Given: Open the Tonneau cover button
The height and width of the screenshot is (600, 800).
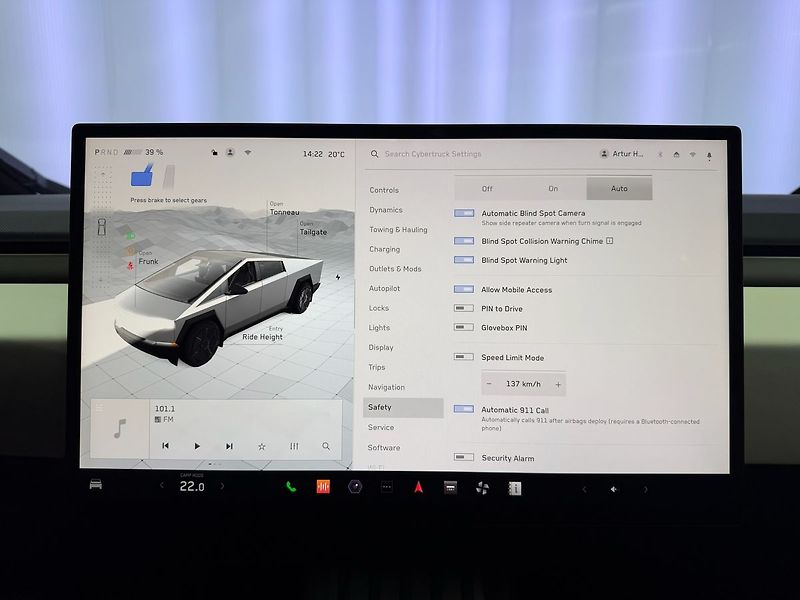Looking at the screenshot, I should pyautogui.click(x=285, y=209).
